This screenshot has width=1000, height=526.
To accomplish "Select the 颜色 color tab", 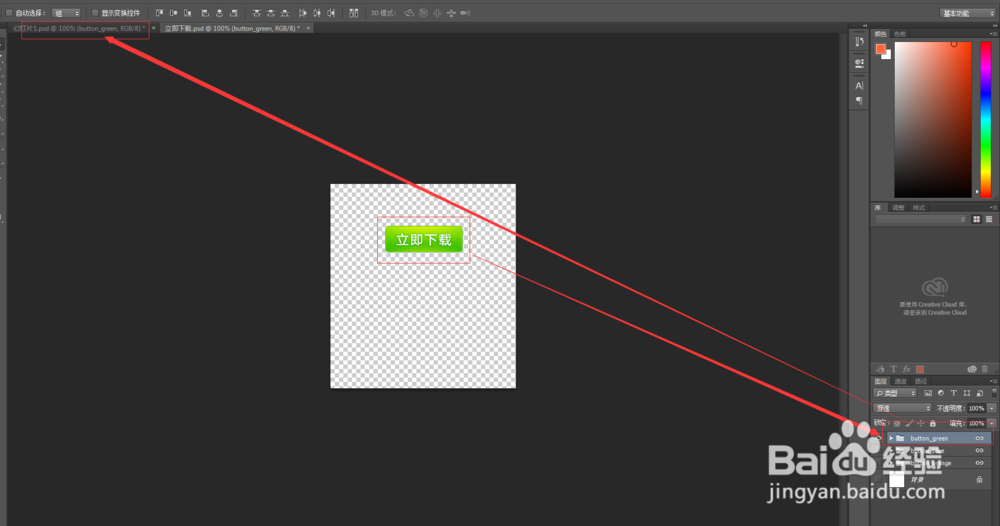I will (x=881, y=34).
